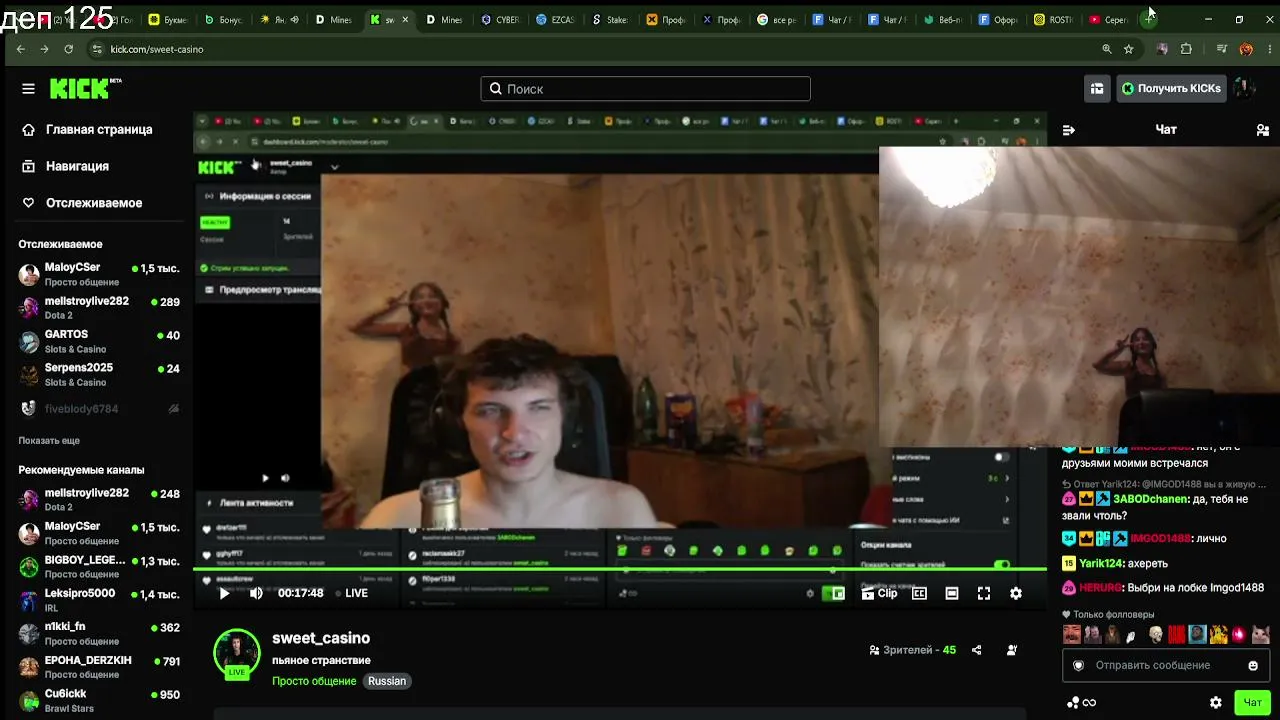Image resolution: width=1280 pixels, height=720 pixels.
Task: Open player settings gear
Action: [x=1016, y=593]
